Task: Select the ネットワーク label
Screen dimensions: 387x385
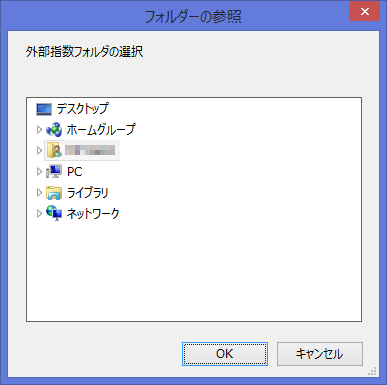Action: coord(93,213)
